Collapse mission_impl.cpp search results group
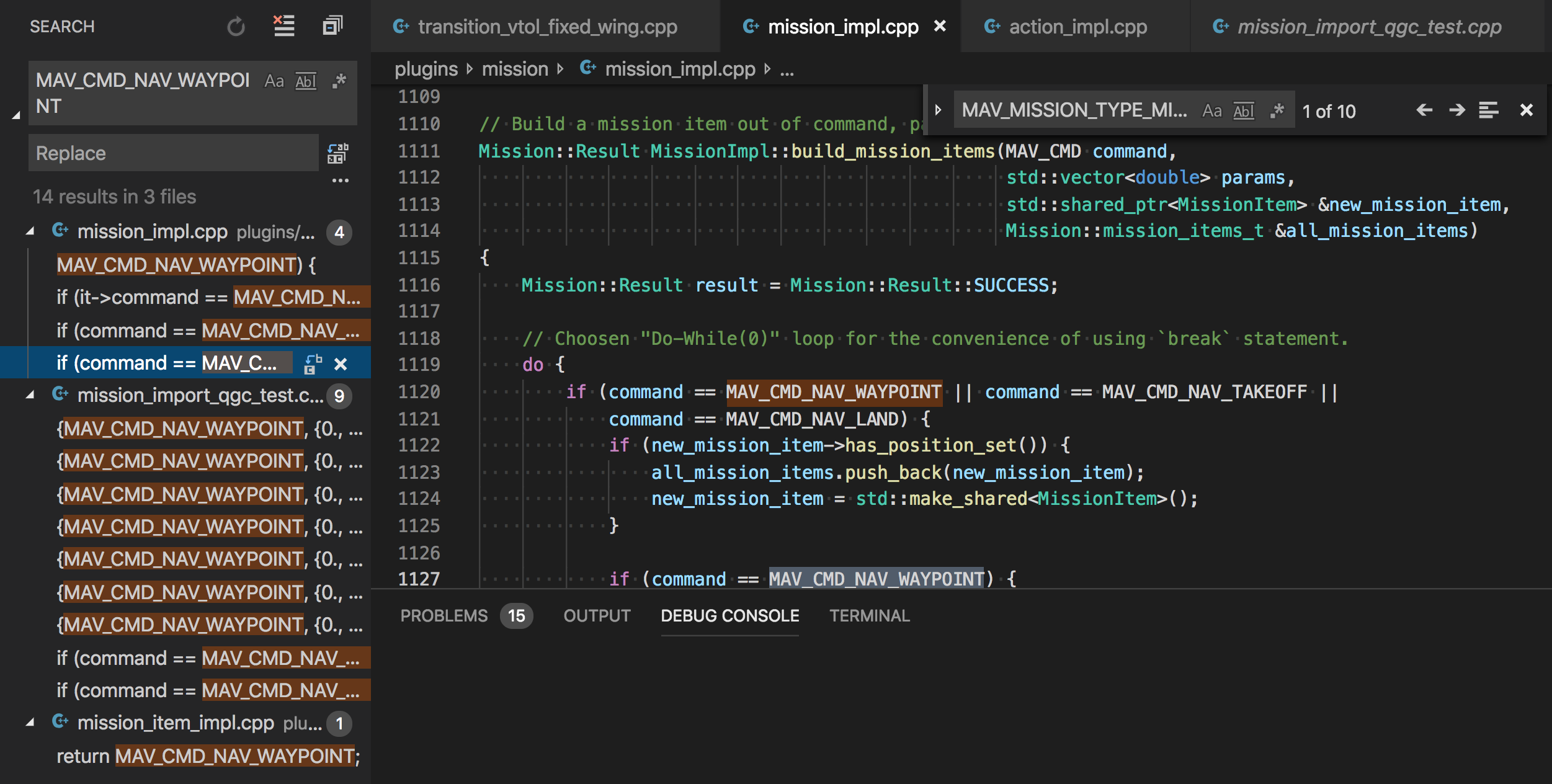Image resolution: width=1552 pixels, height=784 pixels. coord(30,232)
